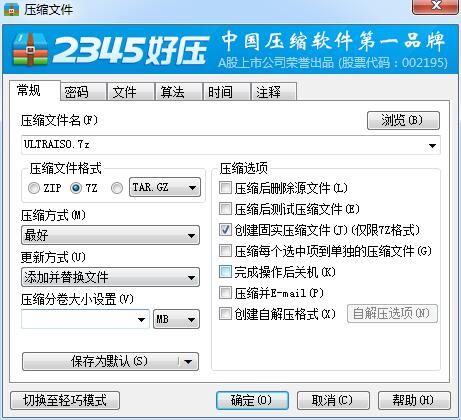Check 创建自解压格式(X) checkbox
The height and width of the screenshot is (420, 461).
coord(225,314)
